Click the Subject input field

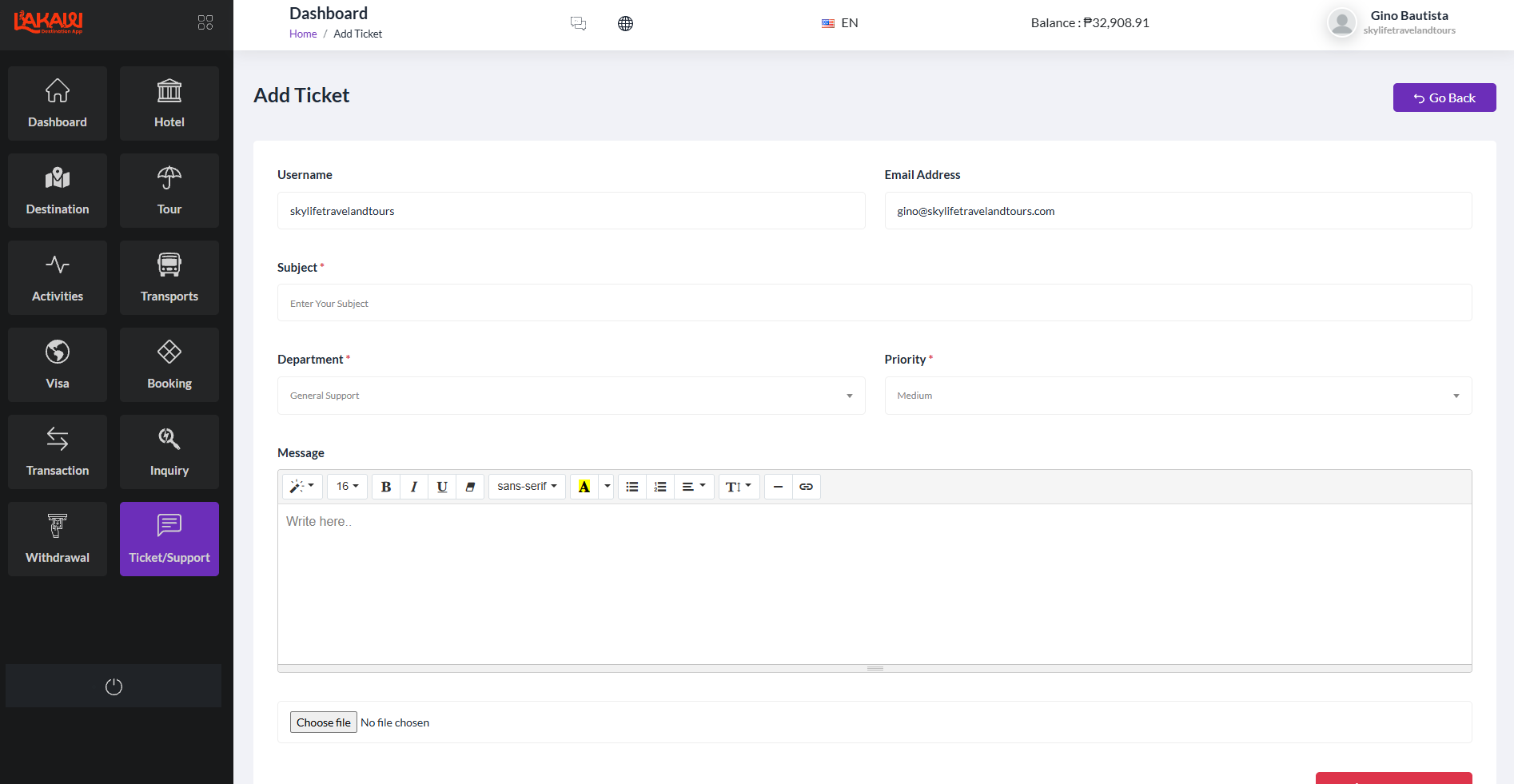[x=875, y=303]
